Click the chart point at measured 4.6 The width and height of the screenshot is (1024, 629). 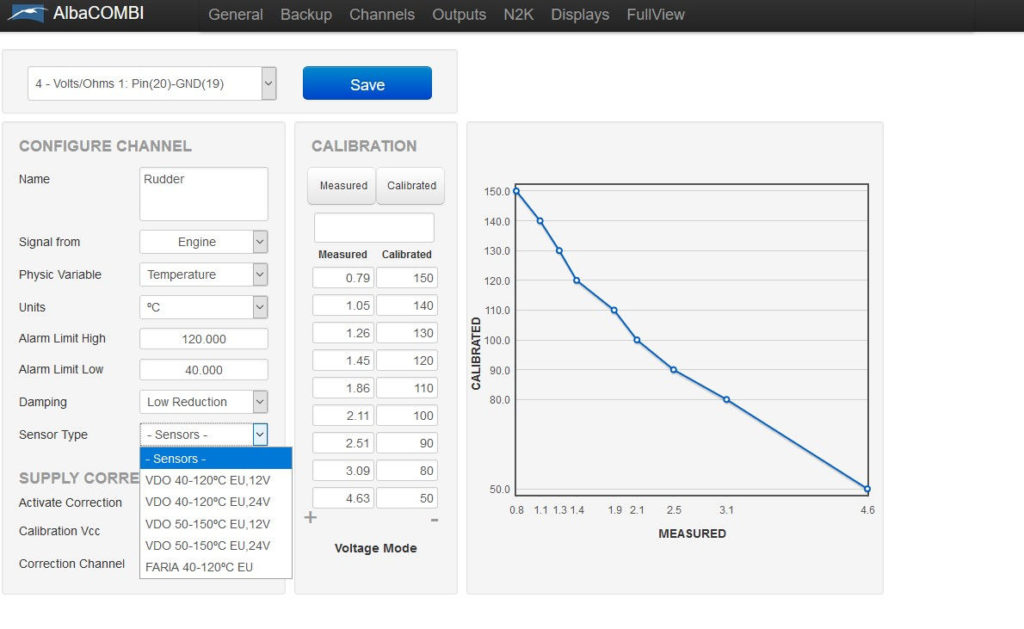click(x=867, y=489)
